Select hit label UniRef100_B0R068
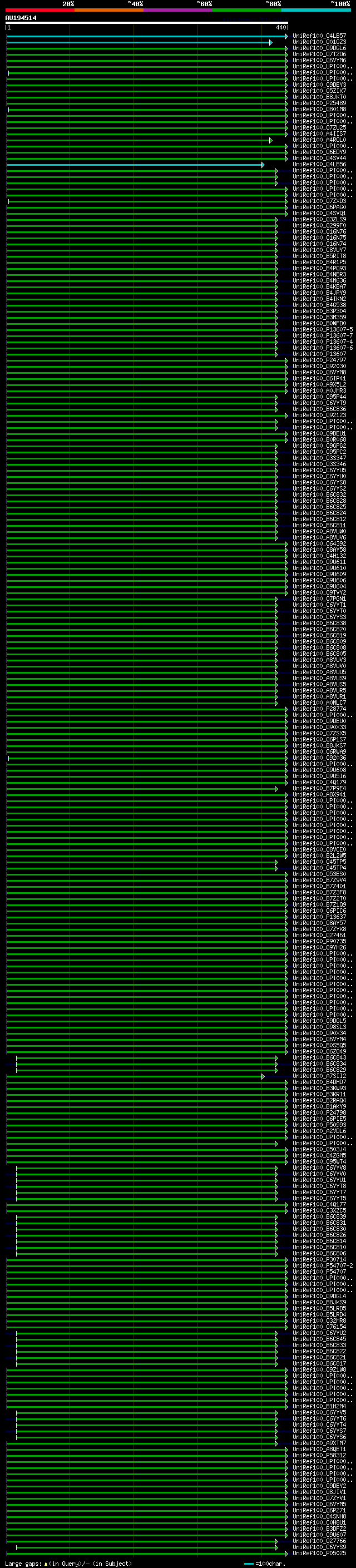The height and width of the screenshot is (1568, 356). pos(319,440)
